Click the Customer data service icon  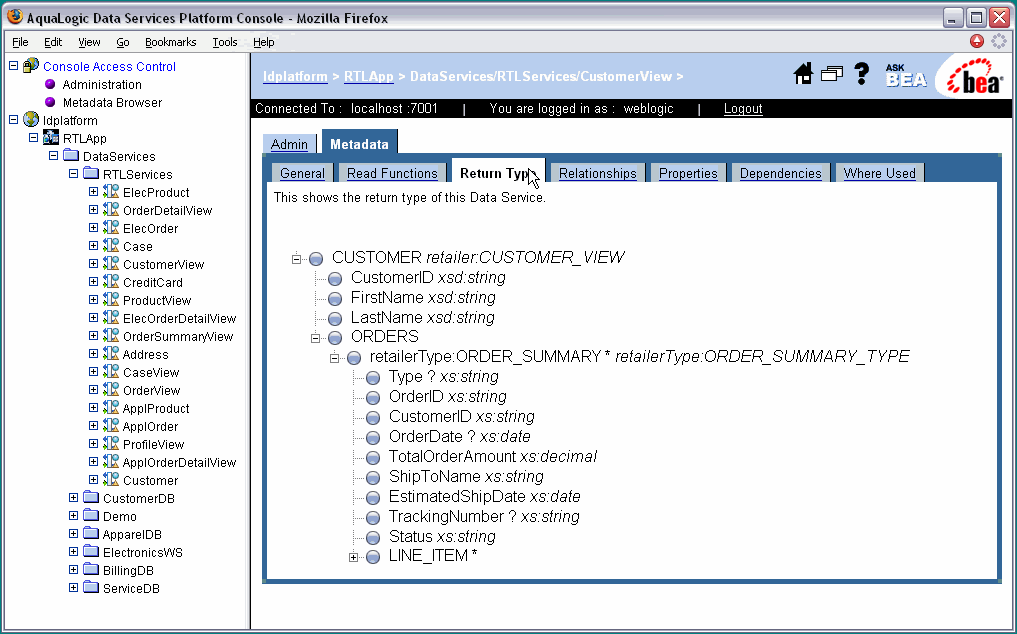[112, 480]
